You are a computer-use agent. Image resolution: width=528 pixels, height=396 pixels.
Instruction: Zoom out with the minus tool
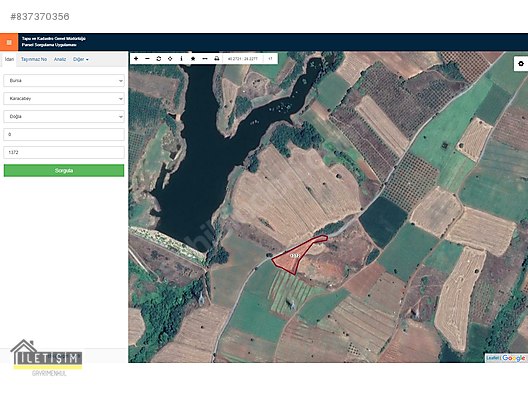click(147, 59)
